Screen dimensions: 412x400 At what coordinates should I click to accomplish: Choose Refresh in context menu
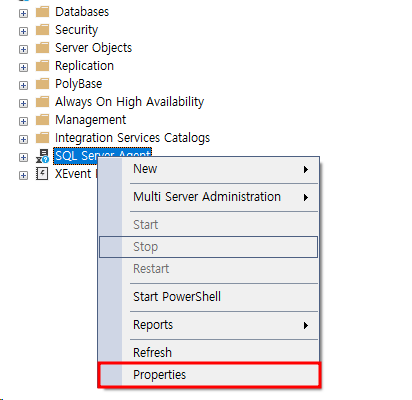pyautogui.click(x=208, y=352)
